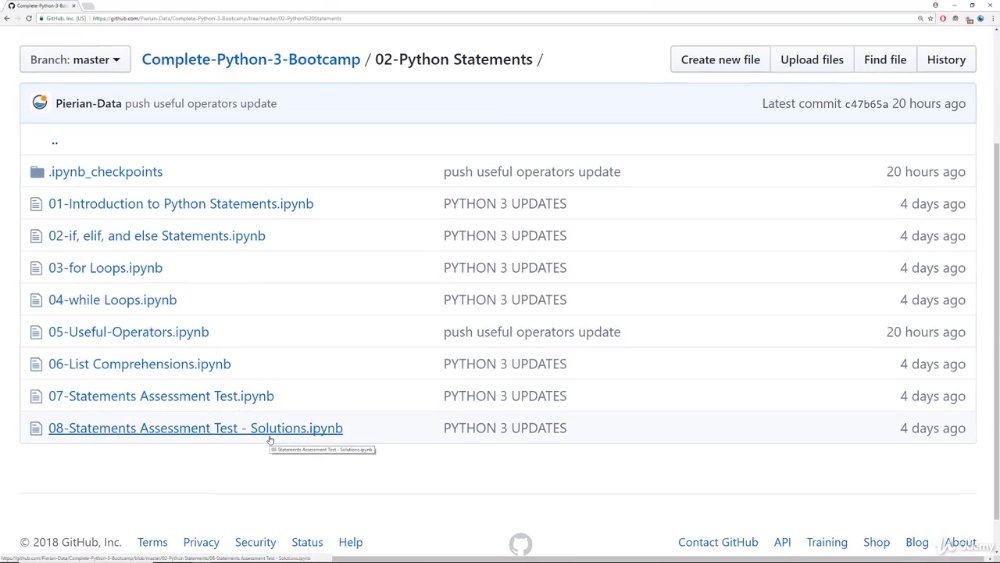
Task: Select the Complete-Python-3-Bootcamp browser tab
Action: 41,5
